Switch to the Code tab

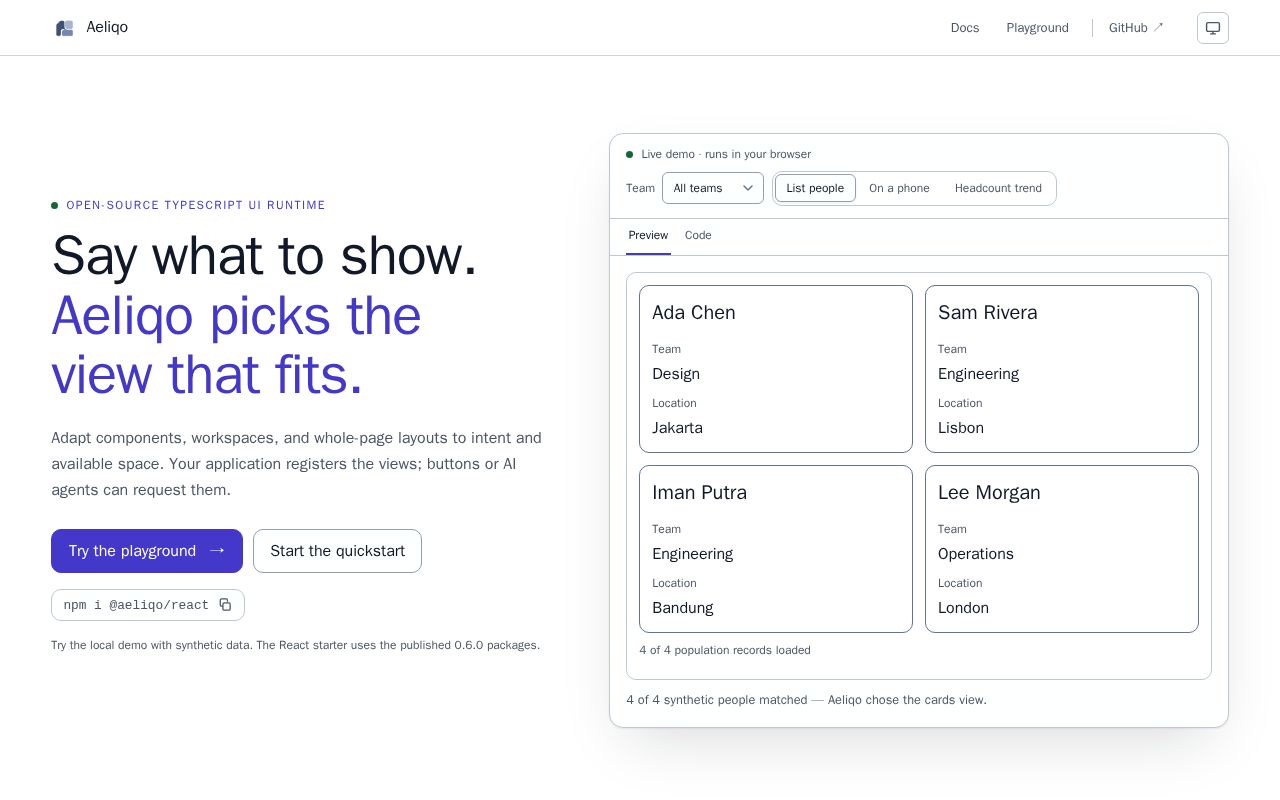(x=698, y=235)
